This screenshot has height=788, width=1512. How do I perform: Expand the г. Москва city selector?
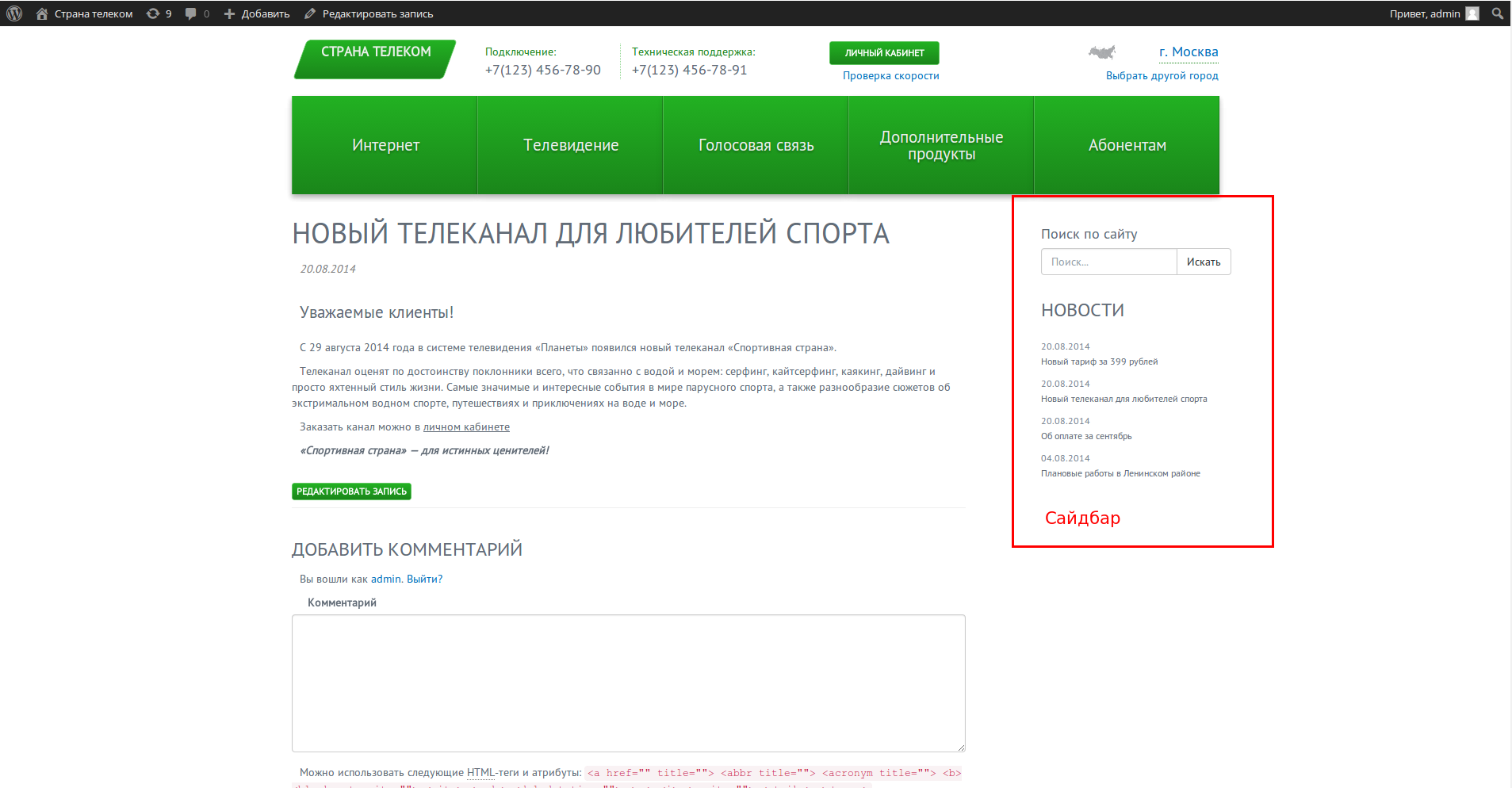coord(1188,52)
